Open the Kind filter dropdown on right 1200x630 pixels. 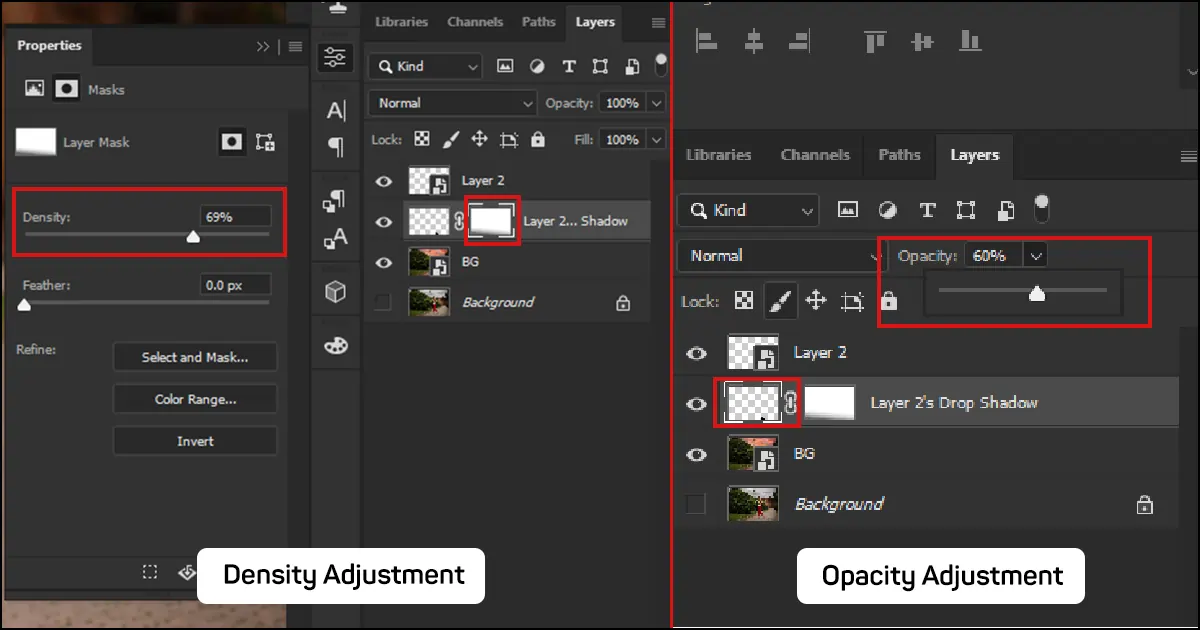(x=747, y=210)
